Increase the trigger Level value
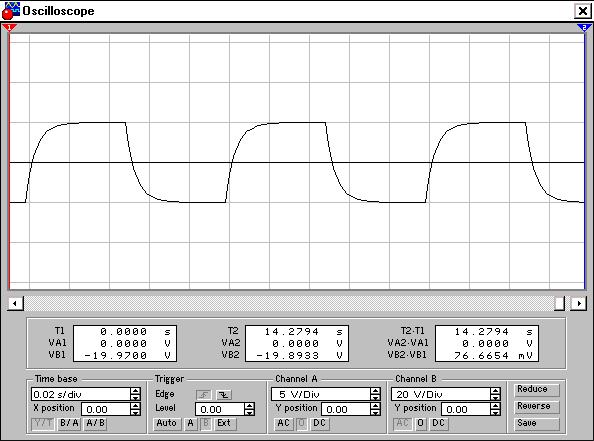The image size is (594, 441). [x=249, y=406]
